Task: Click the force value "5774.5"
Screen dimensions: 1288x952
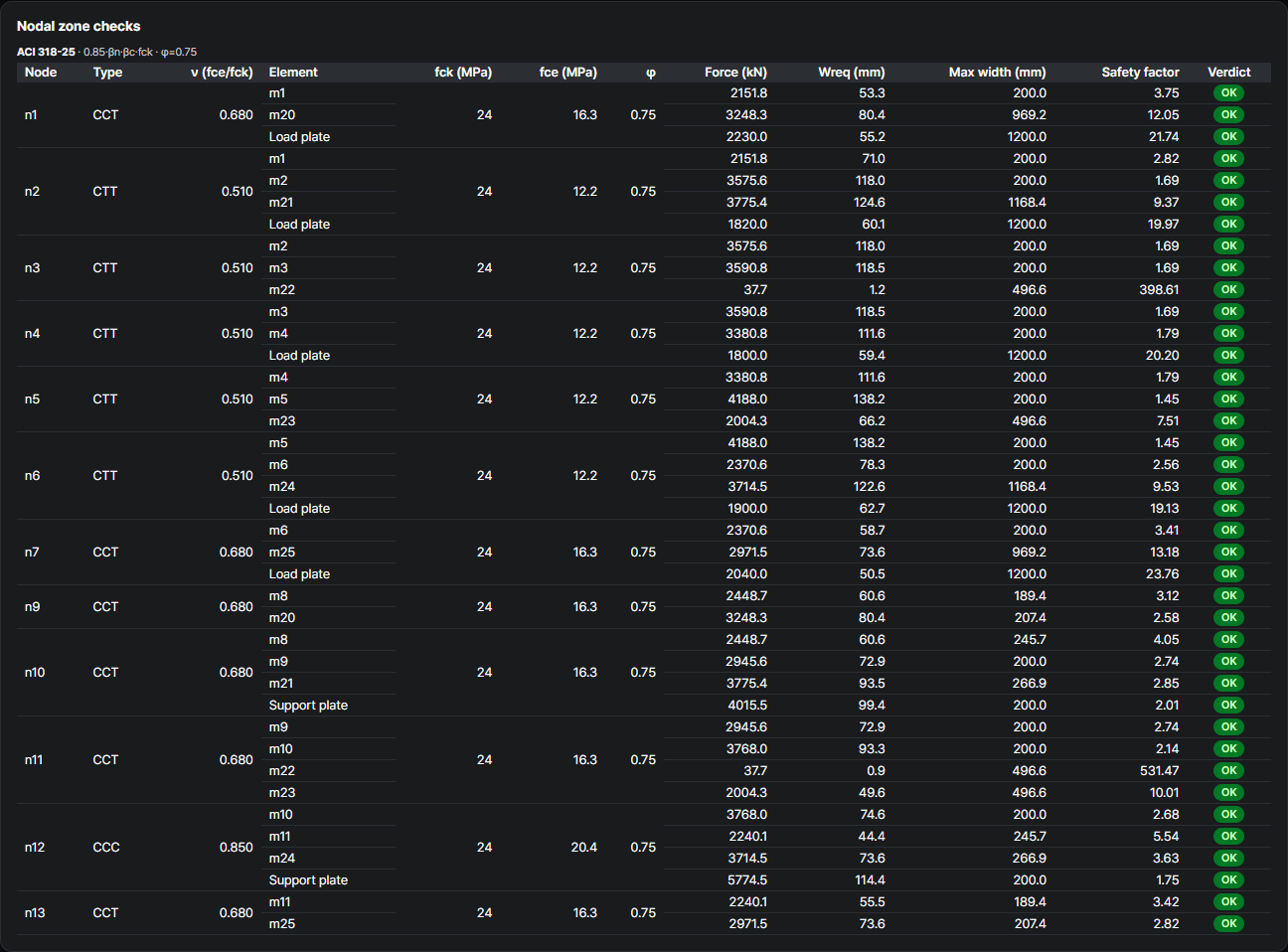Action: point(747,880)
